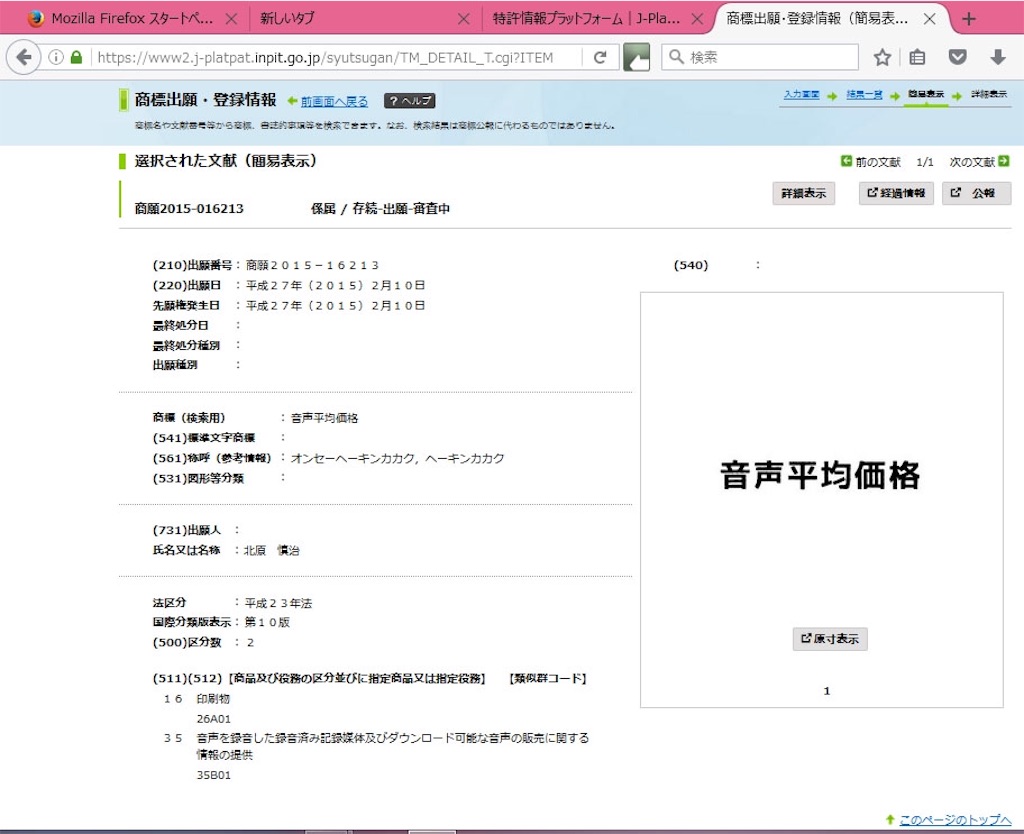Screen dimensions: 1024x834
Task: Close the 特許情報プラットフォーム tab
Action: point(697,19)
